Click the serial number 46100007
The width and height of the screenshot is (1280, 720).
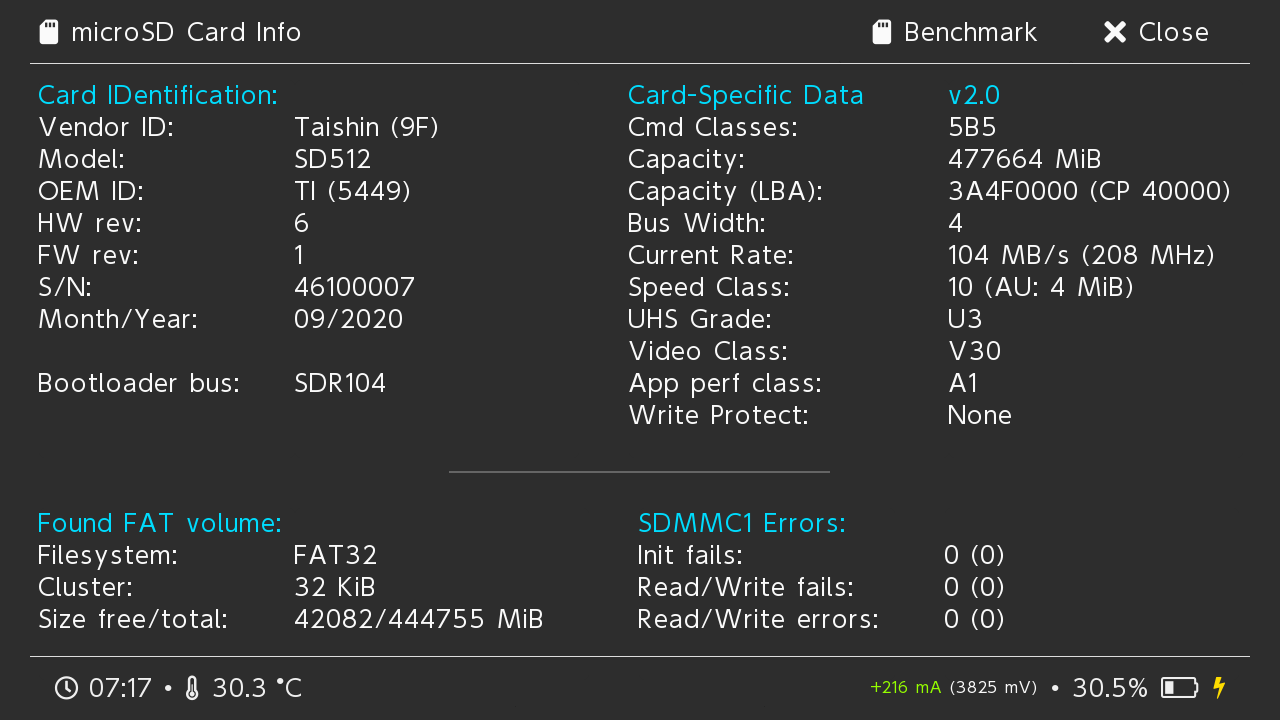tap(354, 287)
